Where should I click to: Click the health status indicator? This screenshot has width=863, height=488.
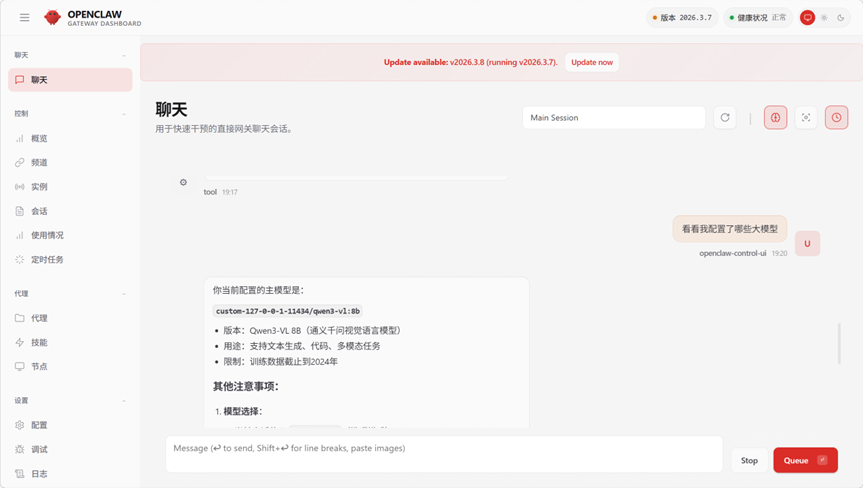coord(757,18)
